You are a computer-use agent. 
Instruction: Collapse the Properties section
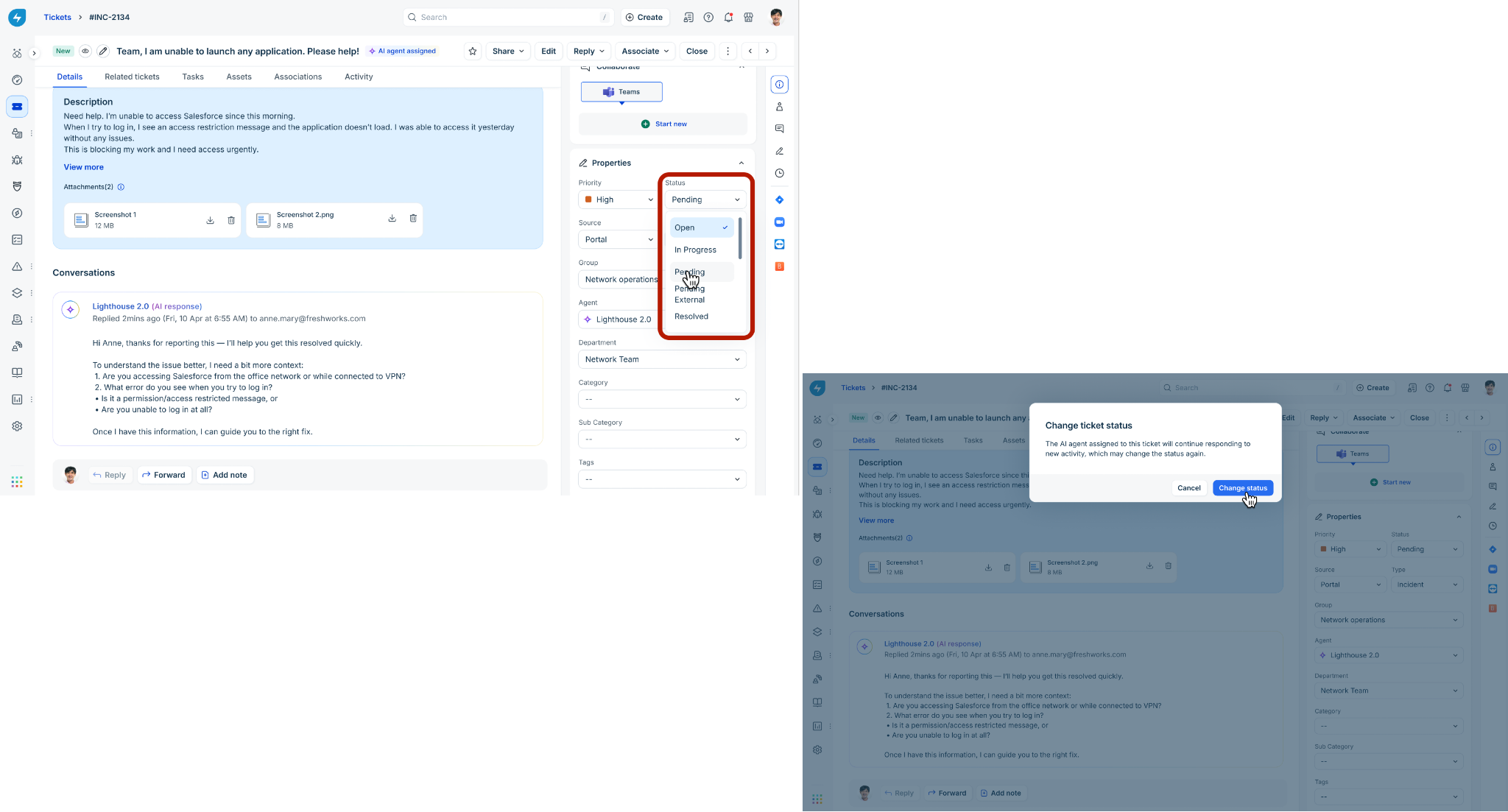[x=741, y=163]
